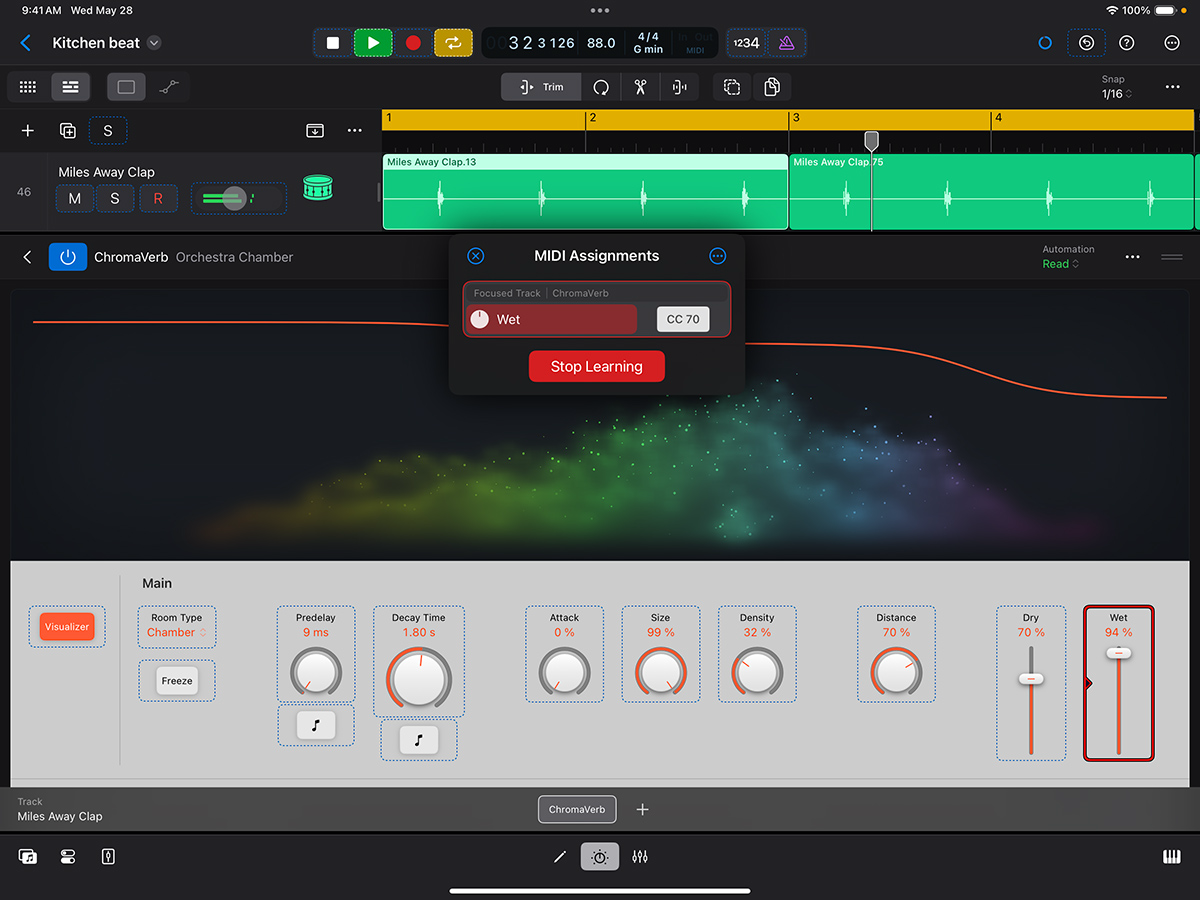Open the track header ellipsis options
This screenshot has width=1200, height=900.
coord(355,131)
